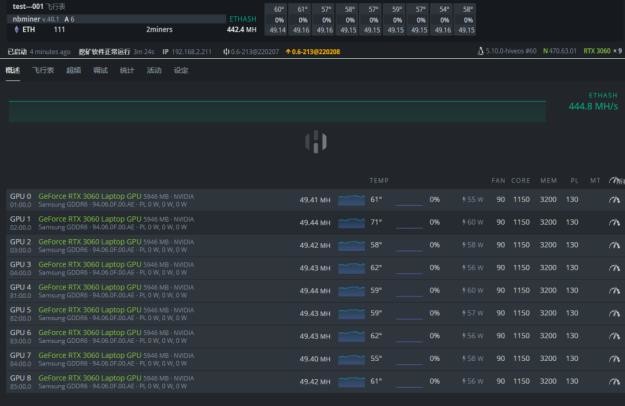Open the 飞行表 tab
This screenshot has width=625, height=406.
click(x=43, y=71)
